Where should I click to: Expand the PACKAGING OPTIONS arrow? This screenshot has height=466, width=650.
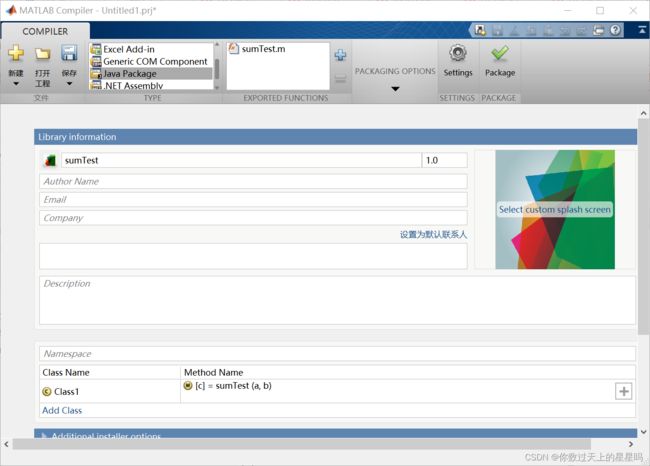point(395,89)
